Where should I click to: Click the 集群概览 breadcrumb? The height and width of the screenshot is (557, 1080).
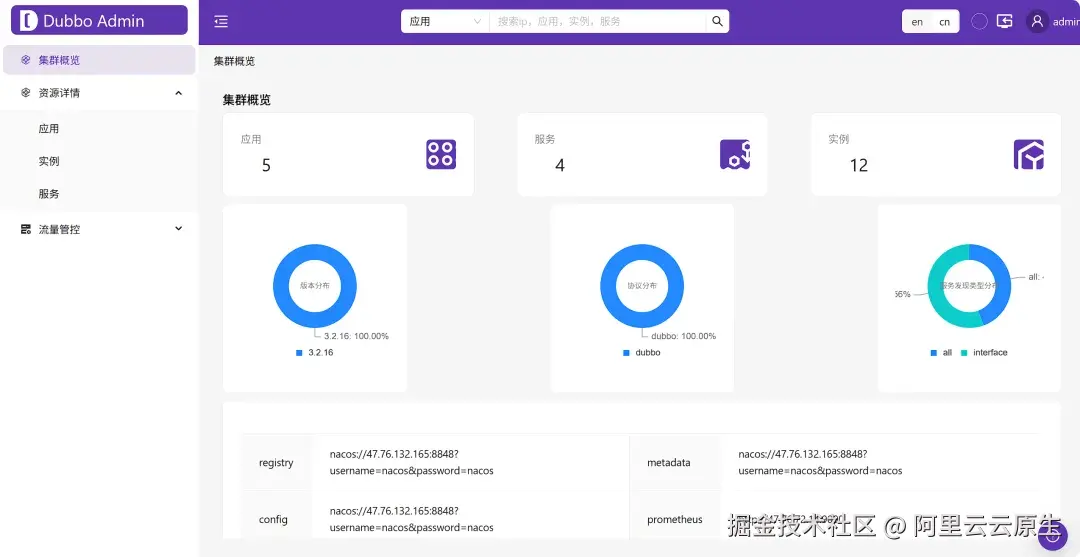tap(234, 61)
